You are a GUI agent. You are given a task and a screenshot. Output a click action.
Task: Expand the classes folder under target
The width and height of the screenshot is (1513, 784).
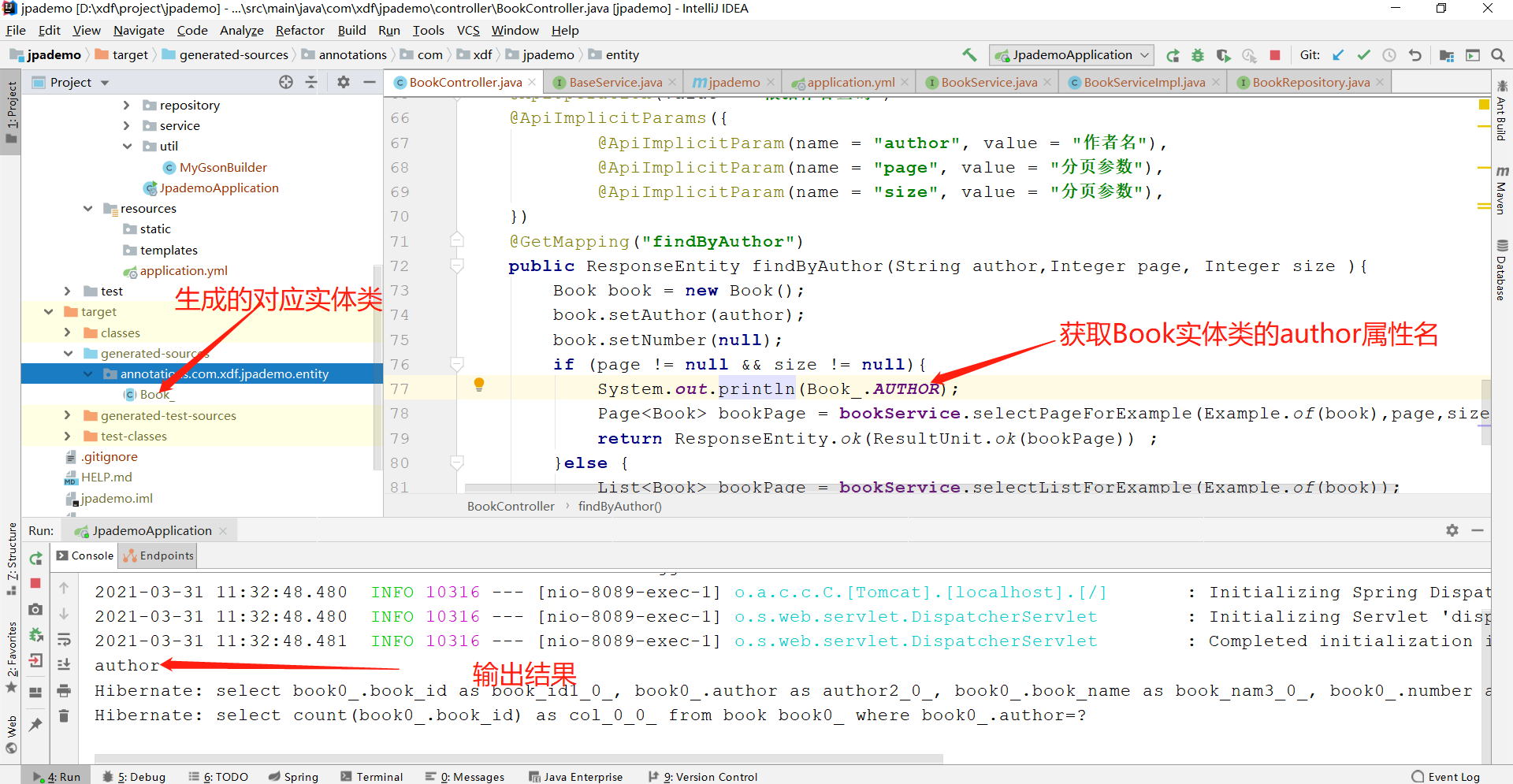pos(68,333)
